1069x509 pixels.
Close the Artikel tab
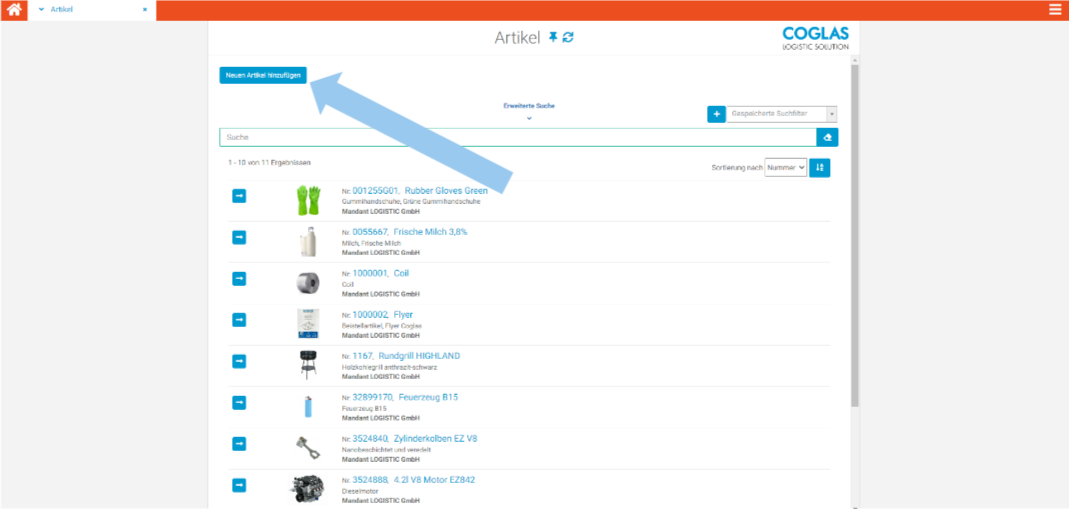[x=145, y=10]
